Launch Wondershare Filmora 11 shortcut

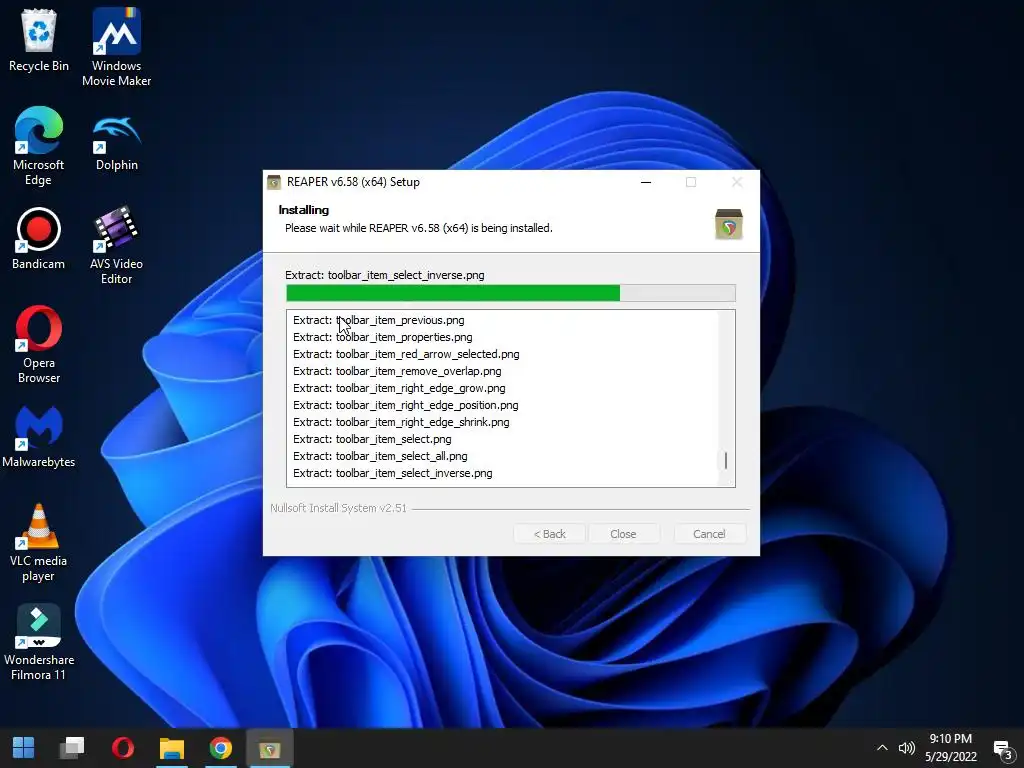click(39, 643)
